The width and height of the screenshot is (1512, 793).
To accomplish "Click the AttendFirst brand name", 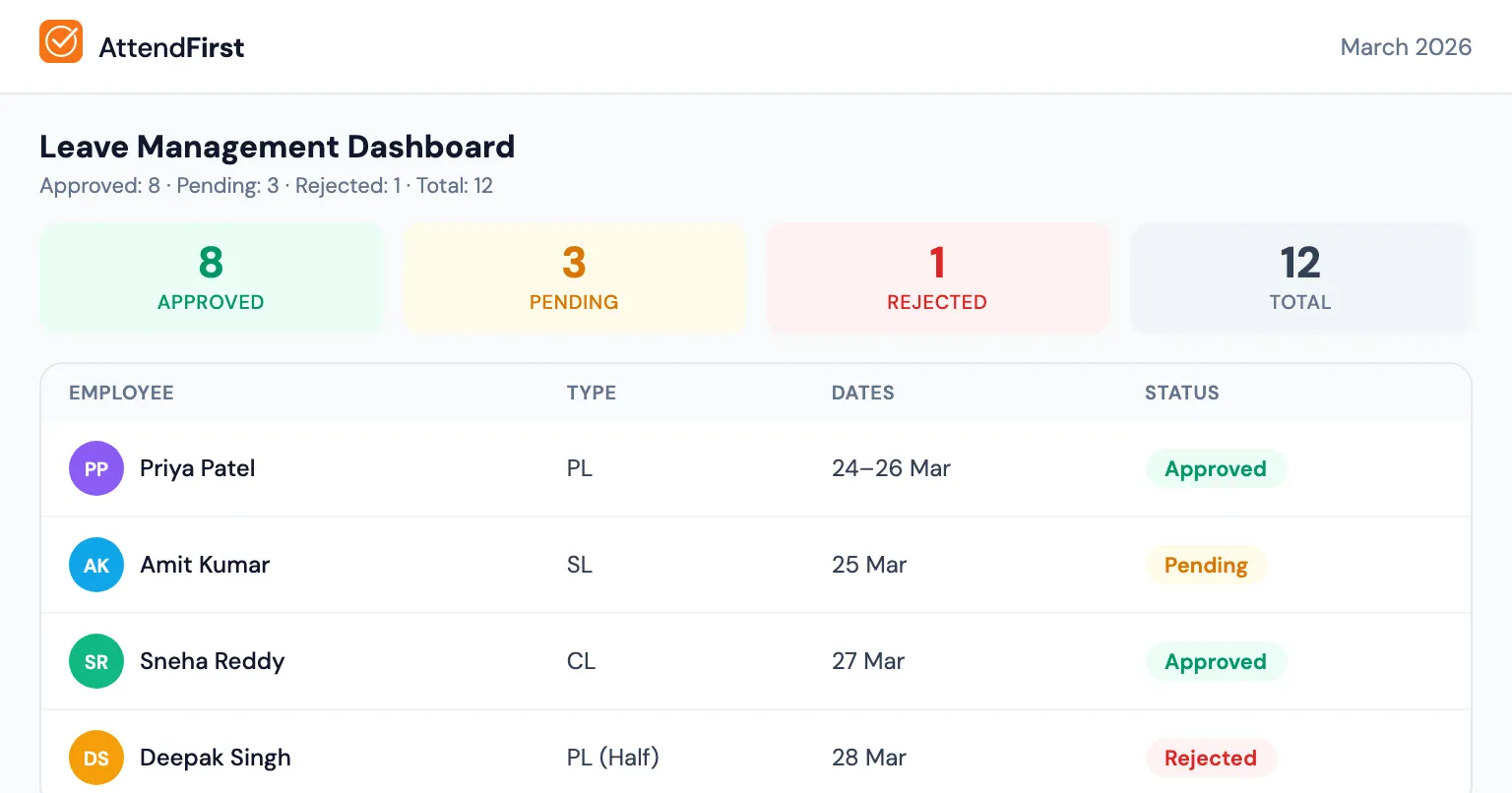I will click(x=171, y=47).
